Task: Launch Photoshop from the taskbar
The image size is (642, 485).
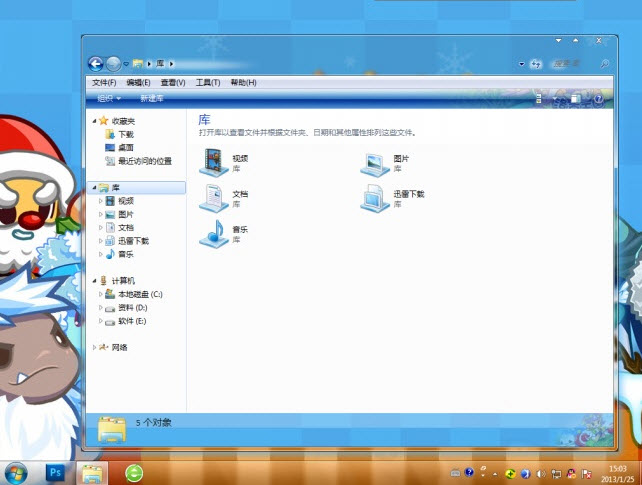Action: click(56, 472)
